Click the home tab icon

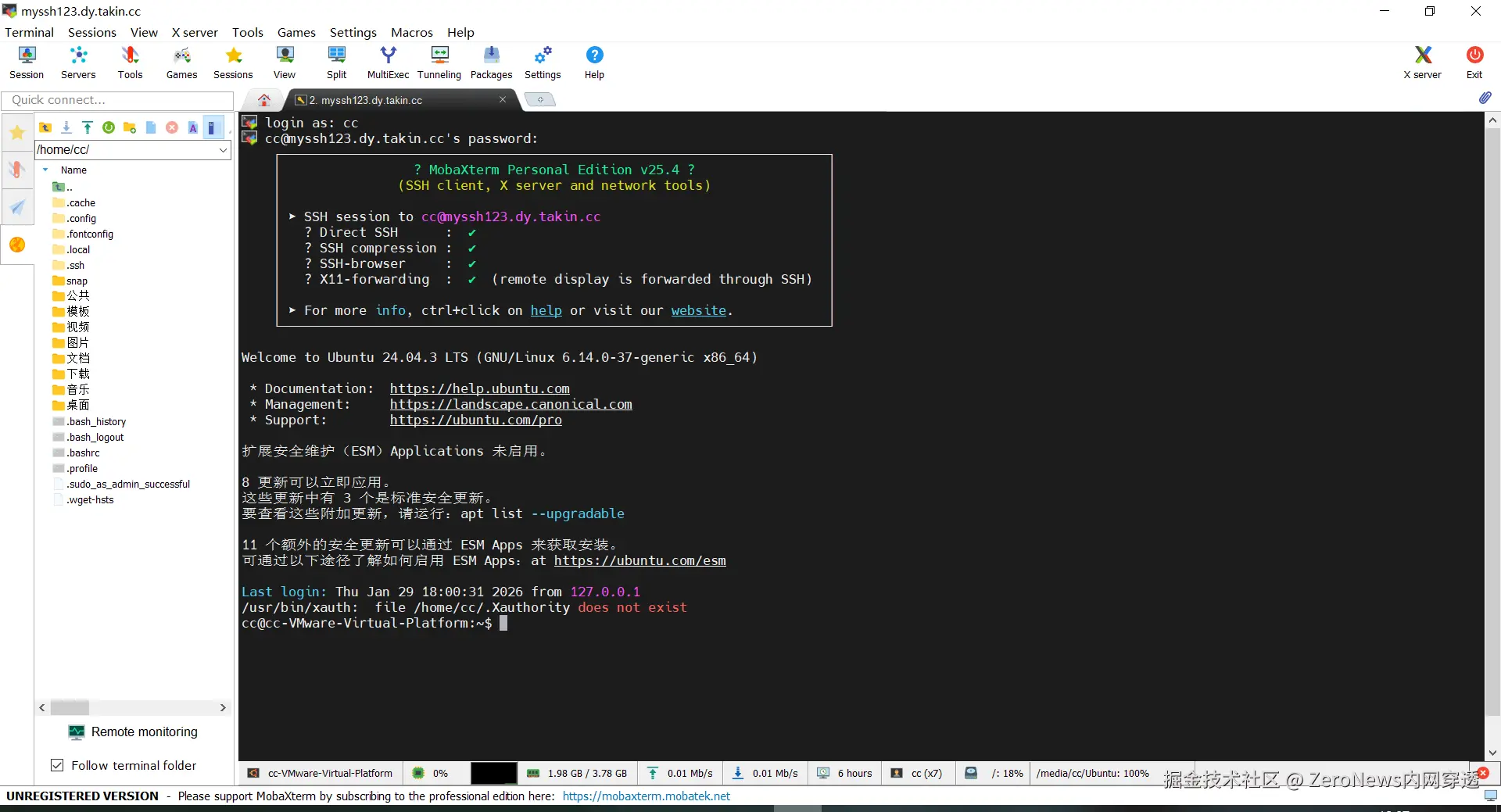(264, 100)
